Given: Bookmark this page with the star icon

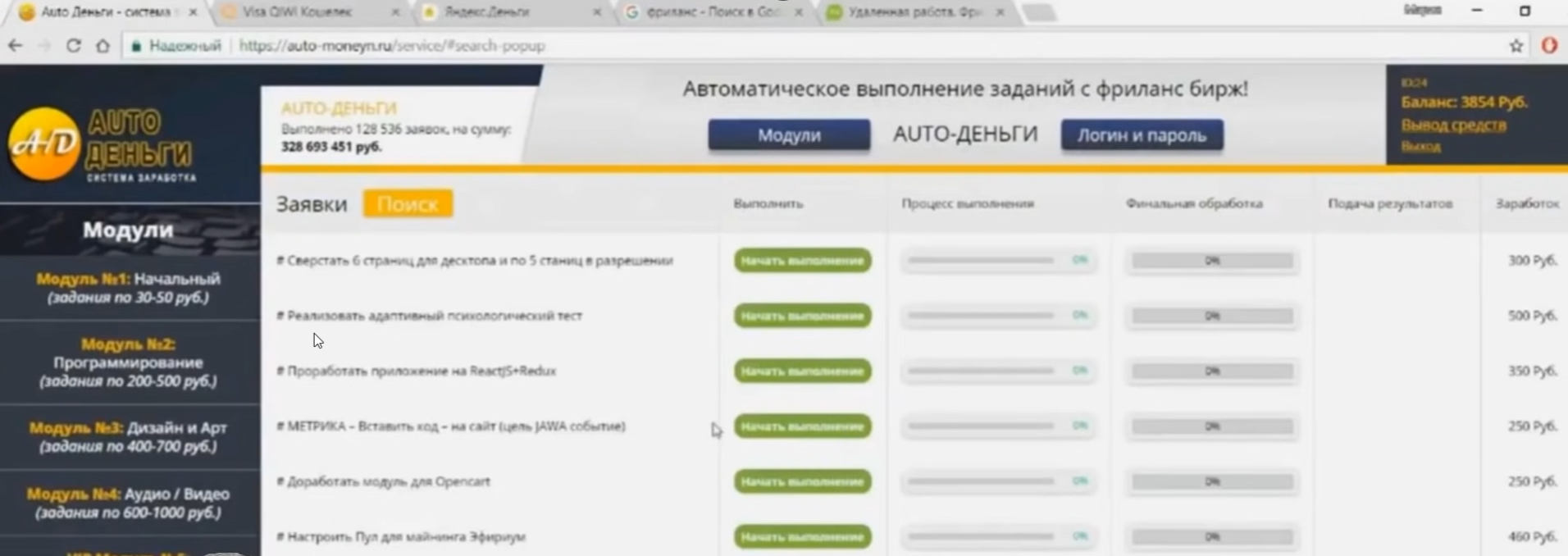Looking at the screenshot, I should click(1516, 46).
